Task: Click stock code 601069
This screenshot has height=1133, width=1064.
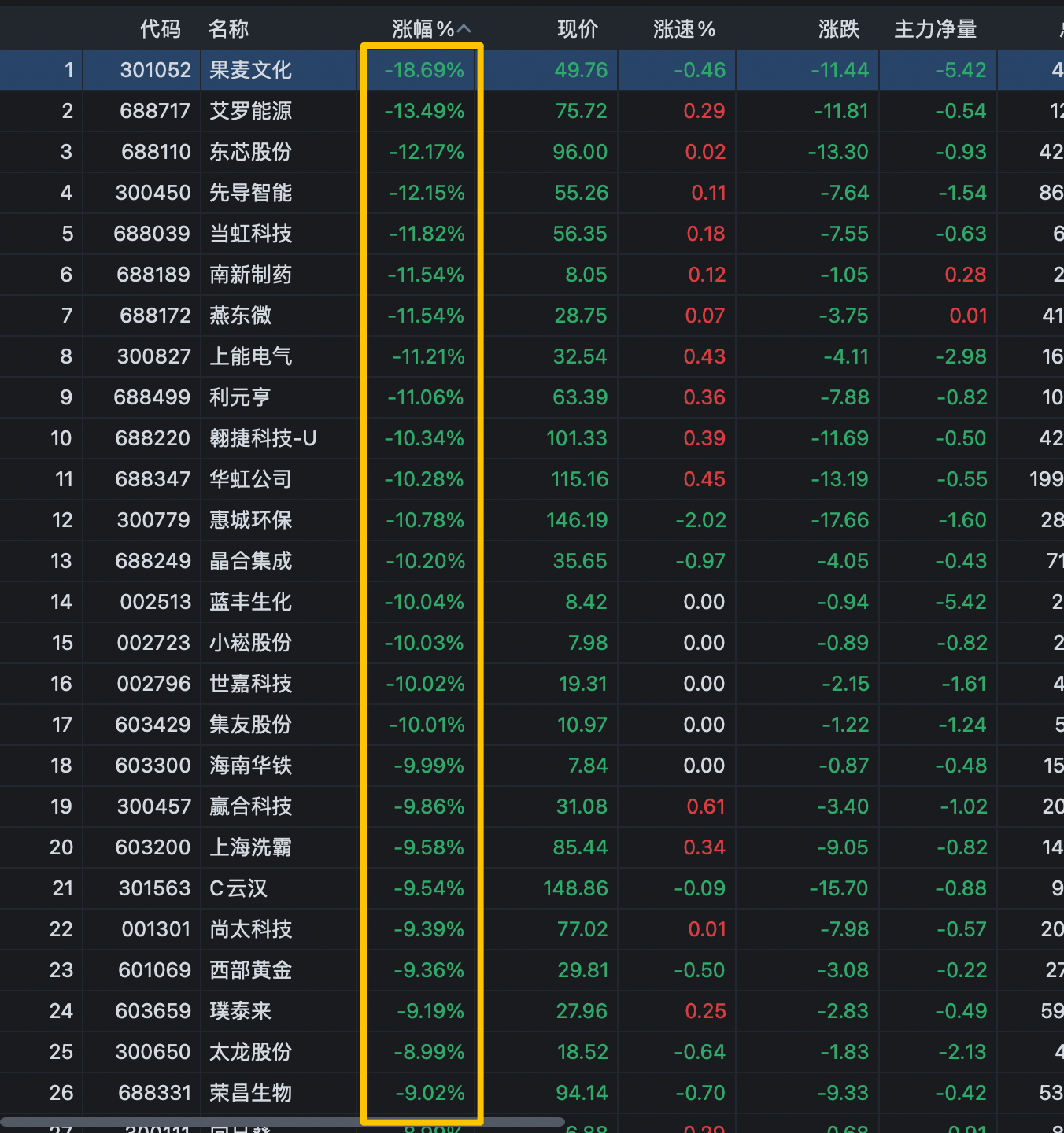Action: point(155,970)
